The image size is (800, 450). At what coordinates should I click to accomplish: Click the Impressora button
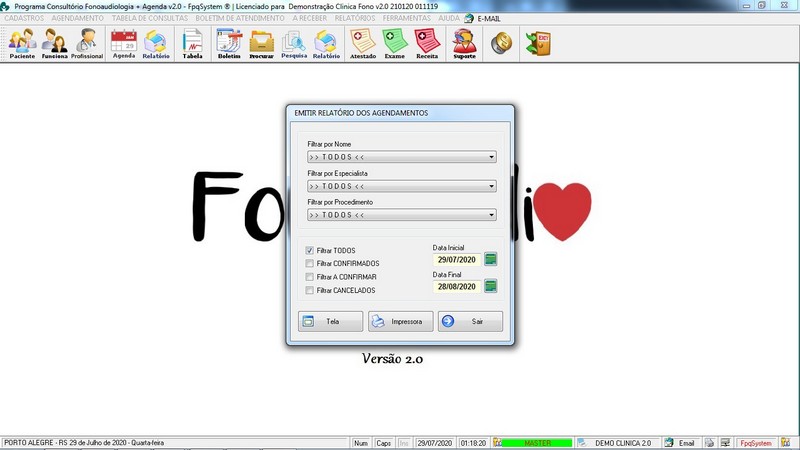[x=401, y=321]
